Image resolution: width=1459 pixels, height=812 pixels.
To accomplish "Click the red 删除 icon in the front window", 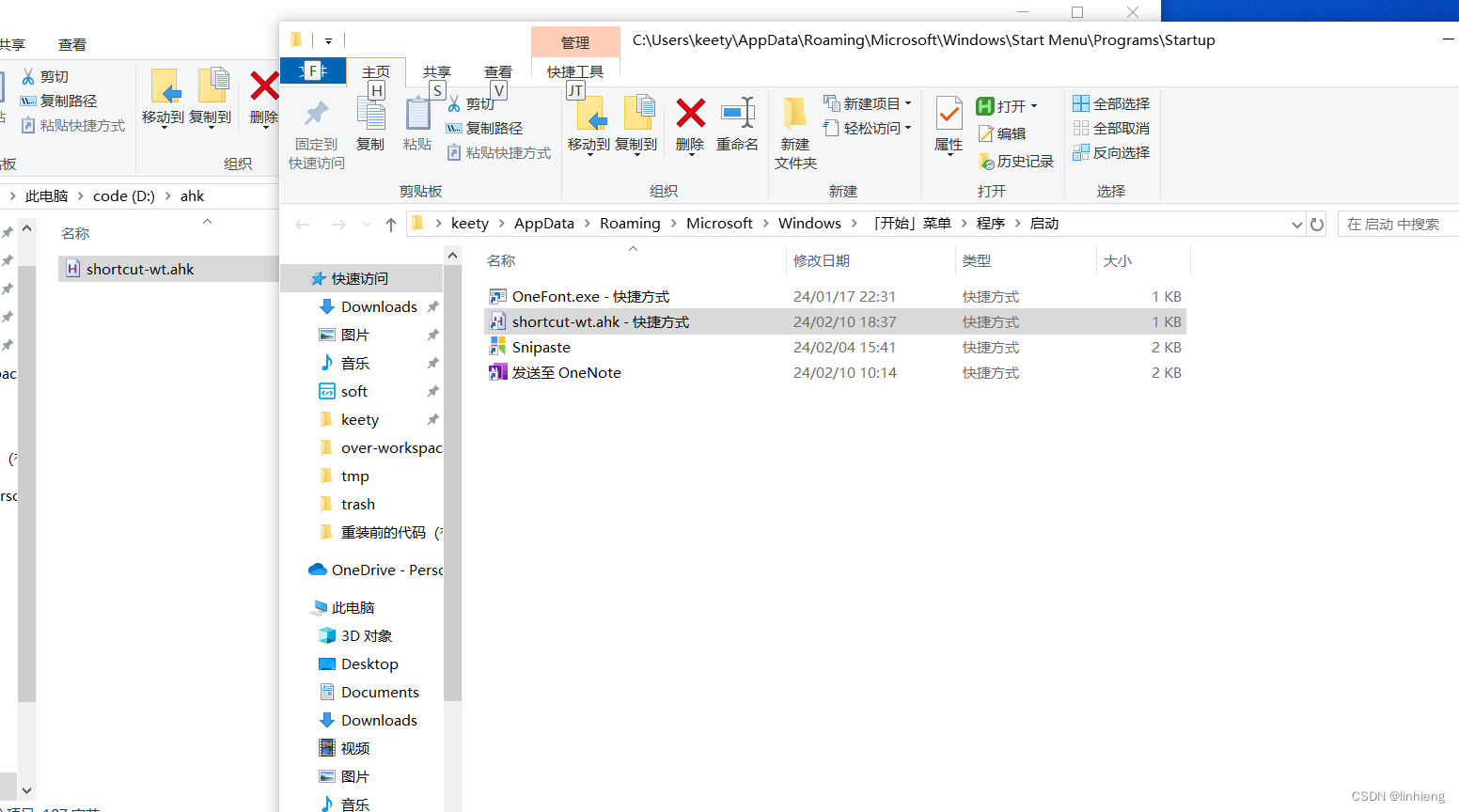I will (690, 114).
